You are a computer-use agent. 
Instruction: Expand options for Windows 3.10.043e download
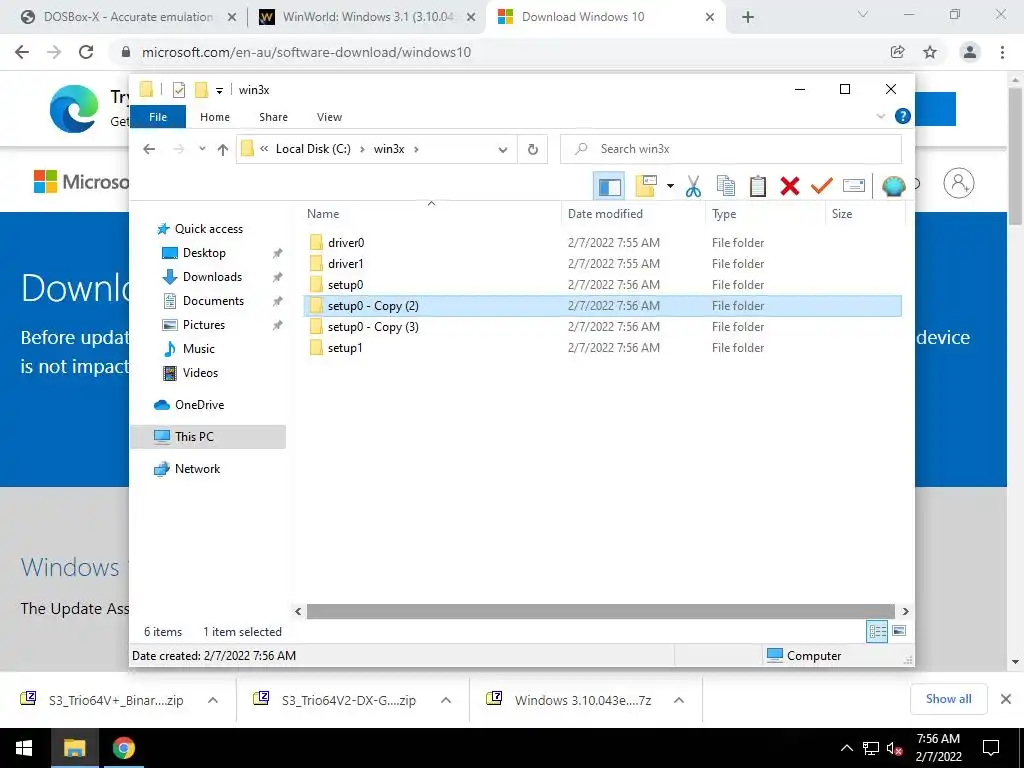(679, 701)
